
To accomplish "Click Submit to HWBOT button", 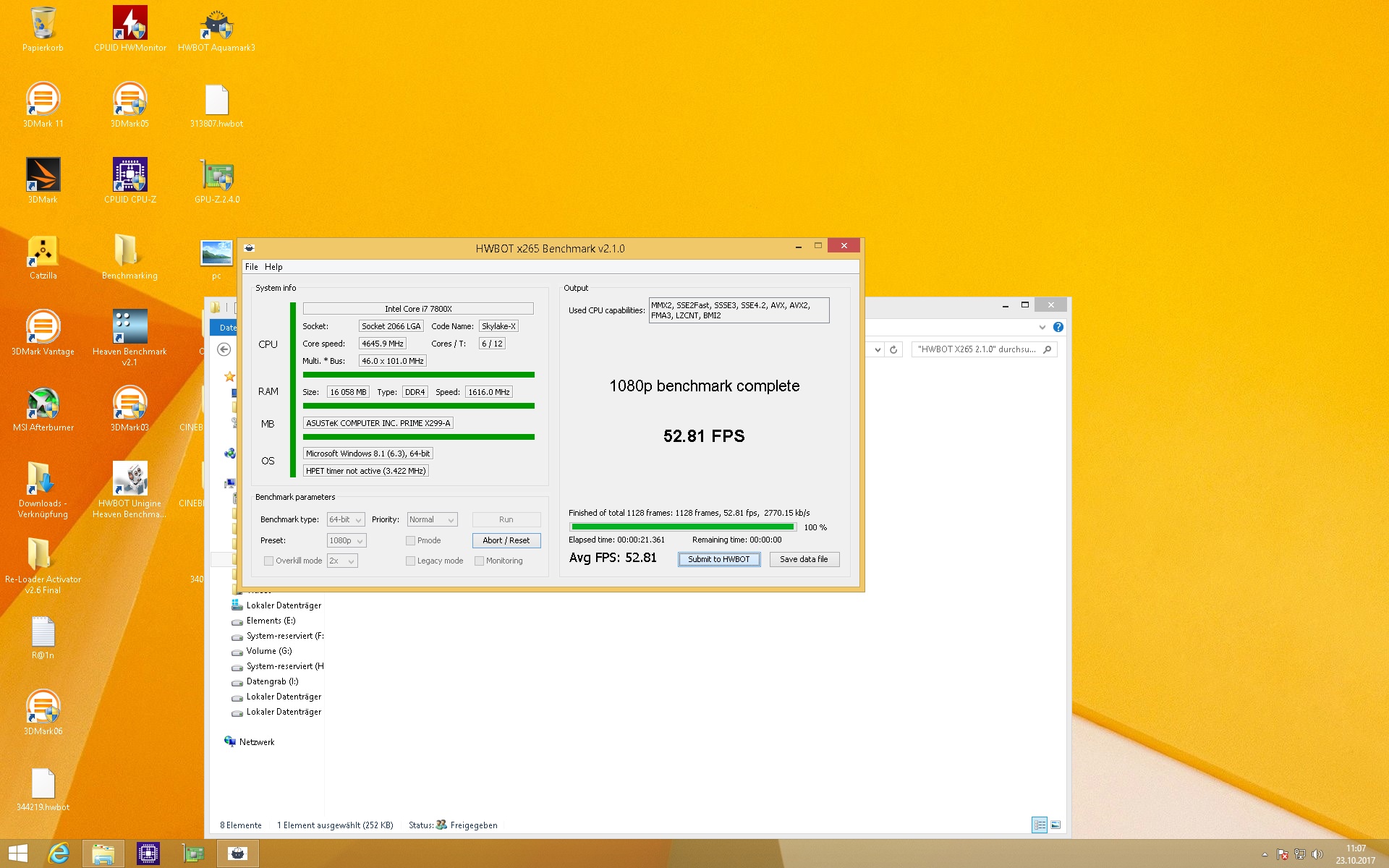I will tap(719, 559).
